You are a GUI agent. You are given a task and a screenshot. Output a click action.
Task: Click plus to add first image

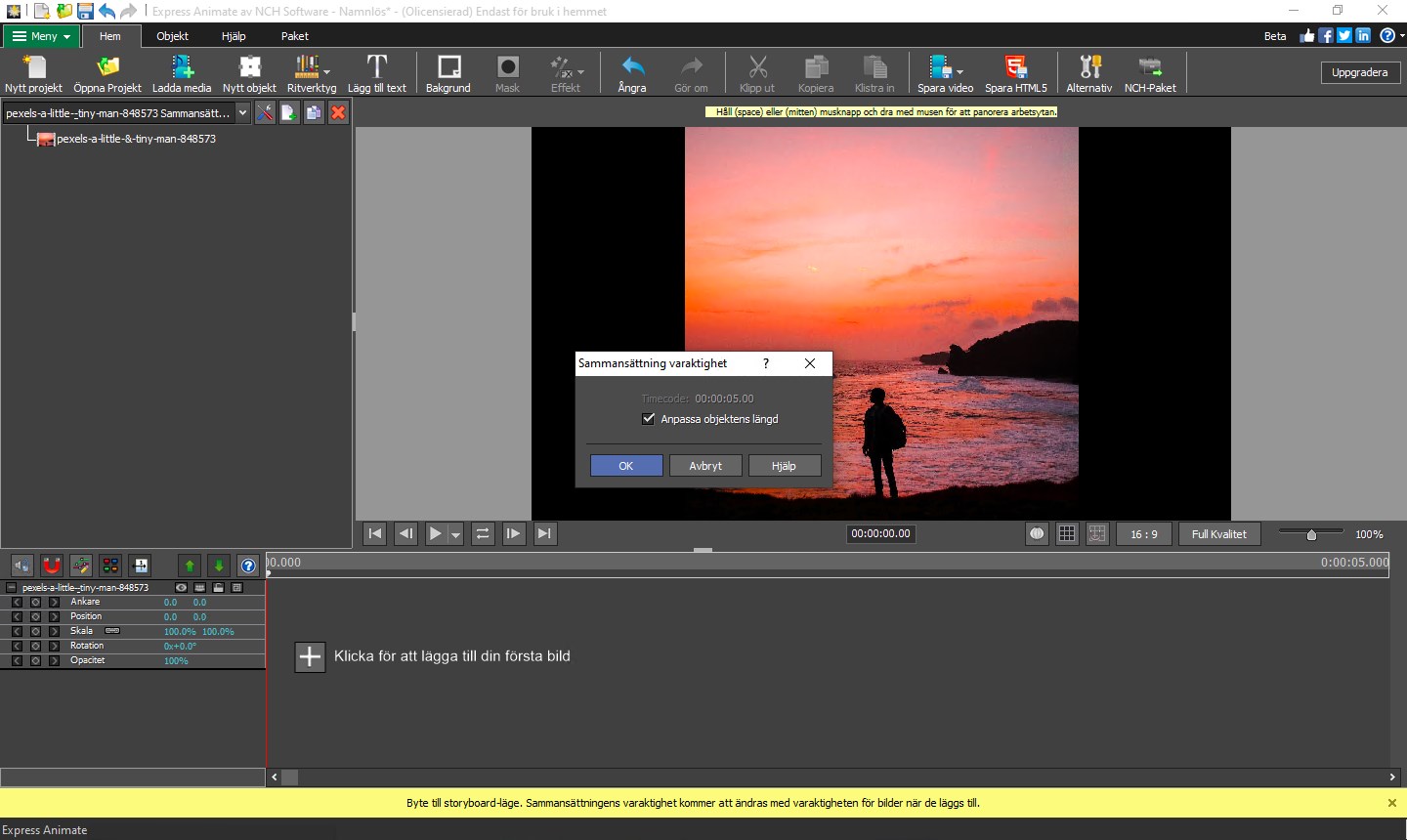pos(310,656)
